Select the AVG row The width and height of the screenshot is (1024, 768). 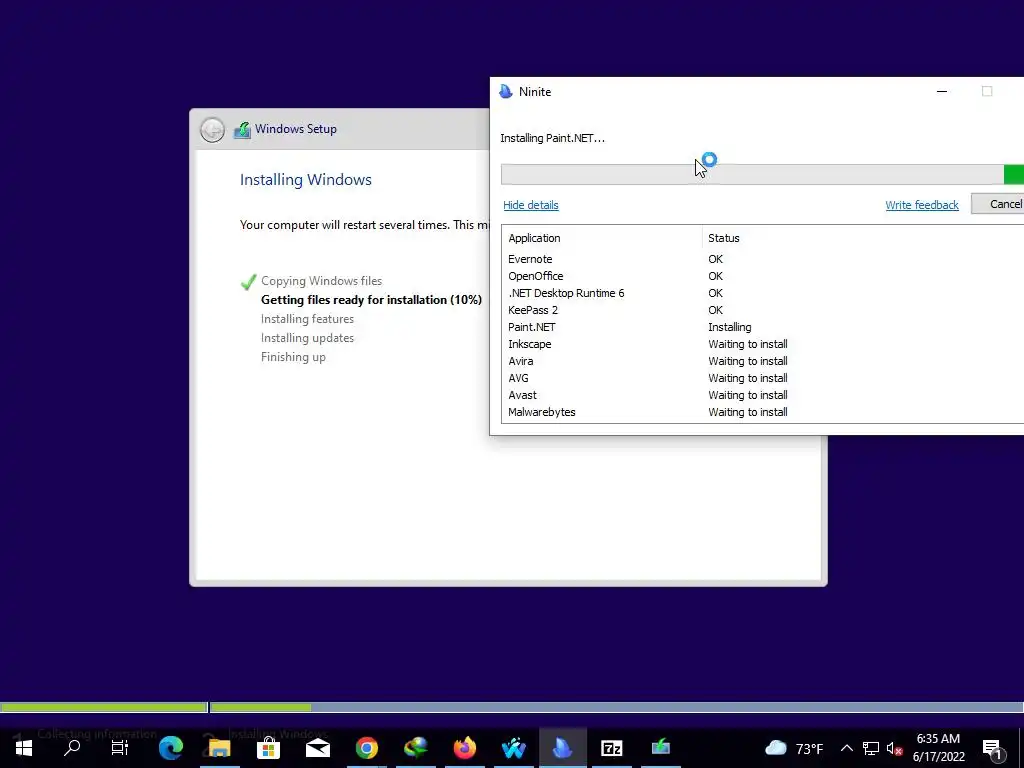(x=762, y=378)
